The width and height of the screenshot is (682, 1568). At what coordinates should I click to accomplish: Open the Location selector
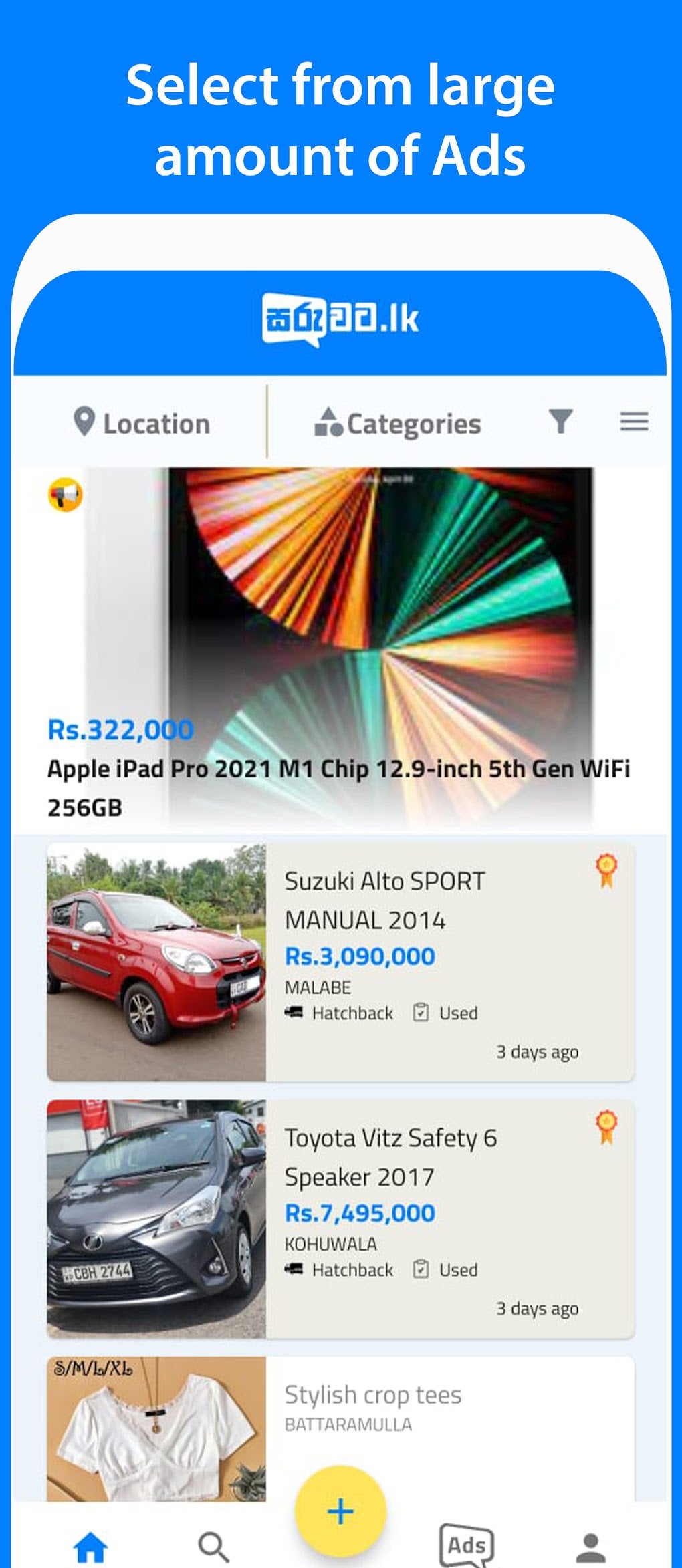141,424
